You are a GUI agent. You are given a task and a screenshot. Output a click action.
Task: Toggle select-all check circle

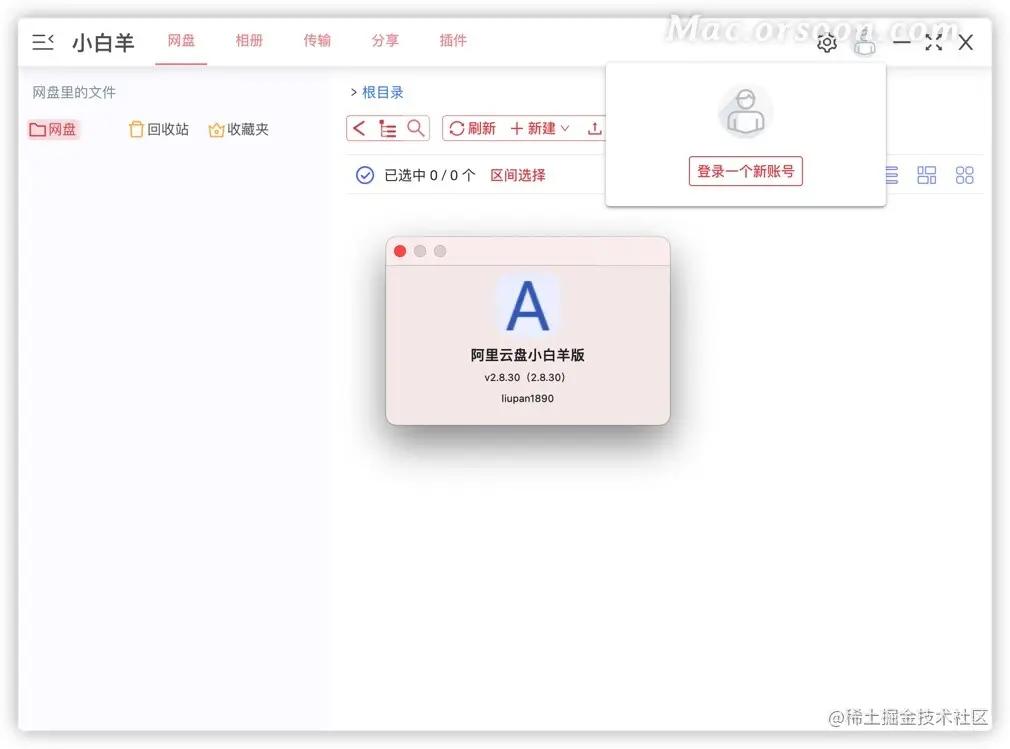[x=365, y=175]
